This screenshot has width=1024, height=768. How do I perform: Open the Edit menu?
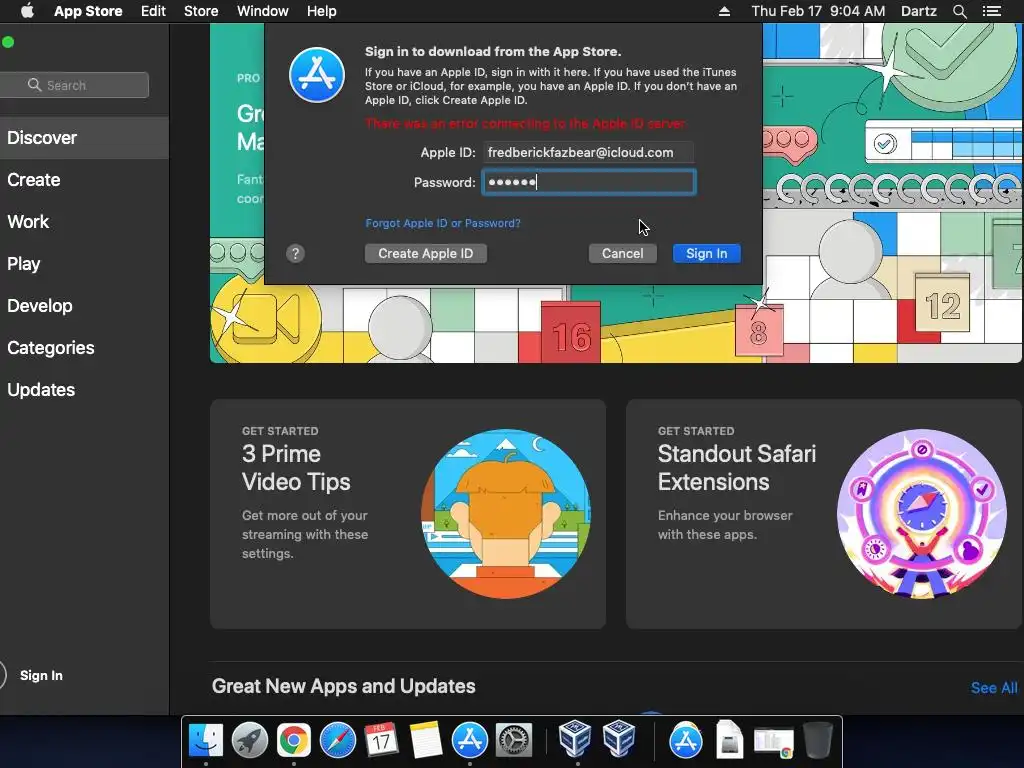153,11
